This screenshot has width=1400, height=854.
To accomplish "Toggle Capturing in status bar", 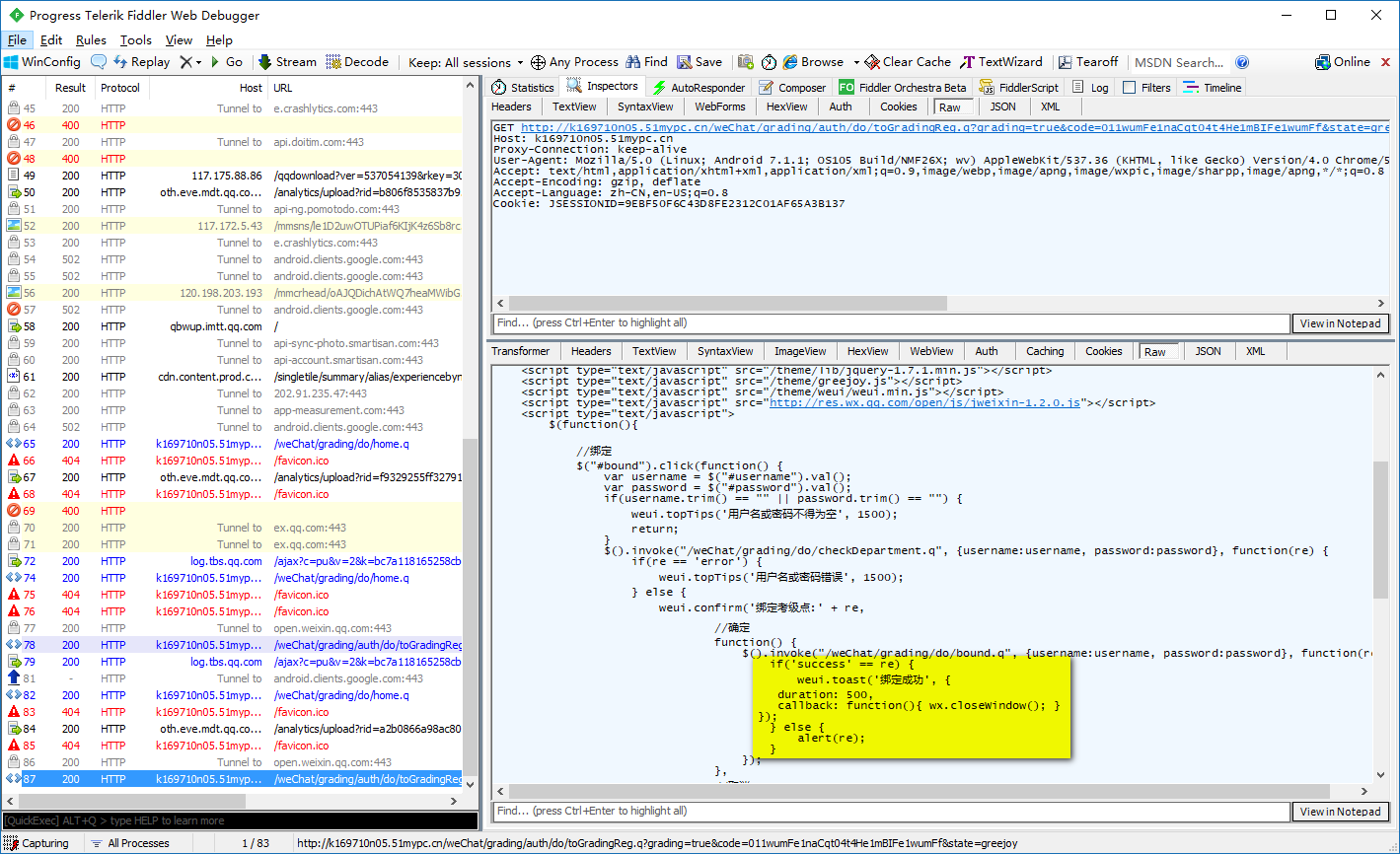I will point(37,843).
